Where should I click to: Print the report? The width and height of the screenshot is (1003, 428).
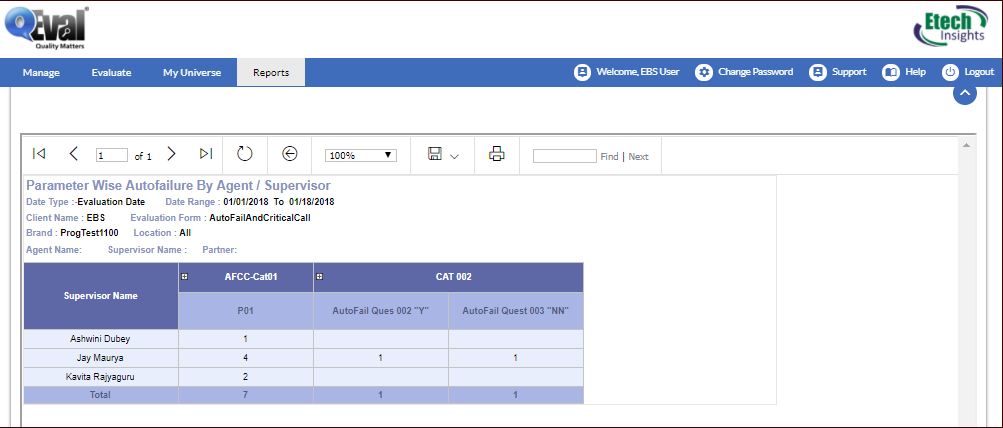pos(496,154)
